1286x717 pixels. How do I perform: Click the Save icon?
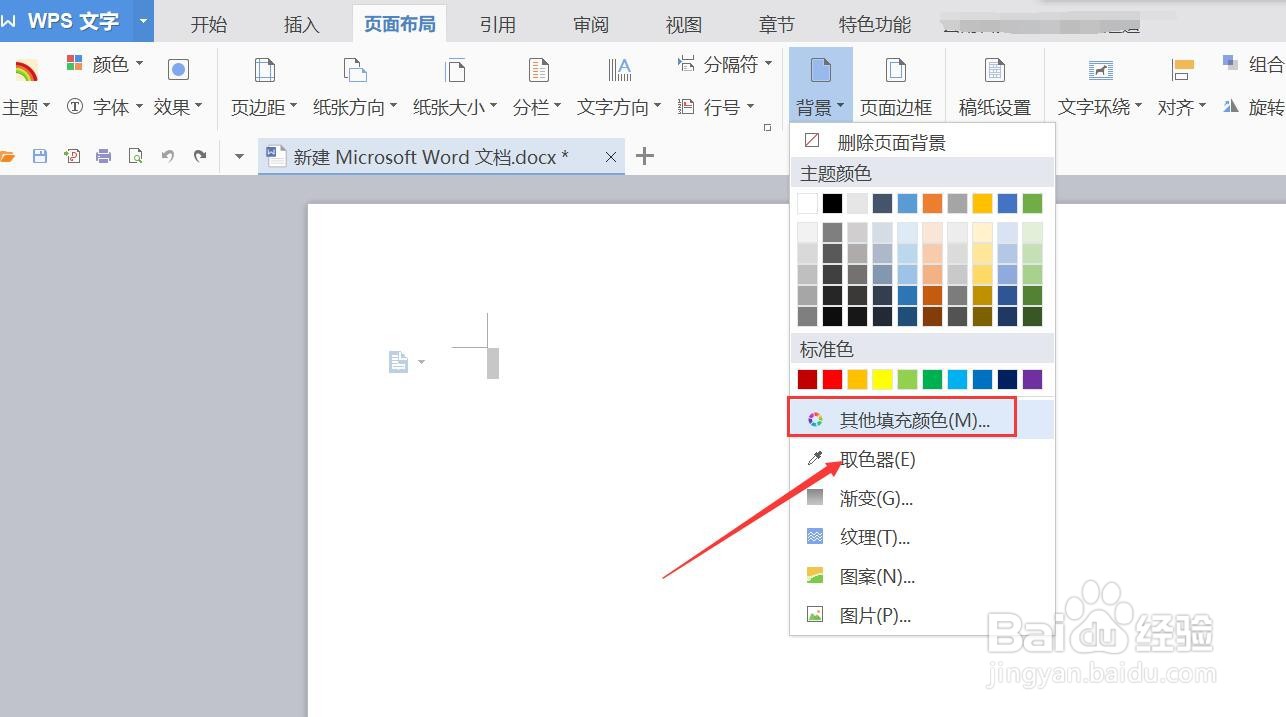coord(40,156)
